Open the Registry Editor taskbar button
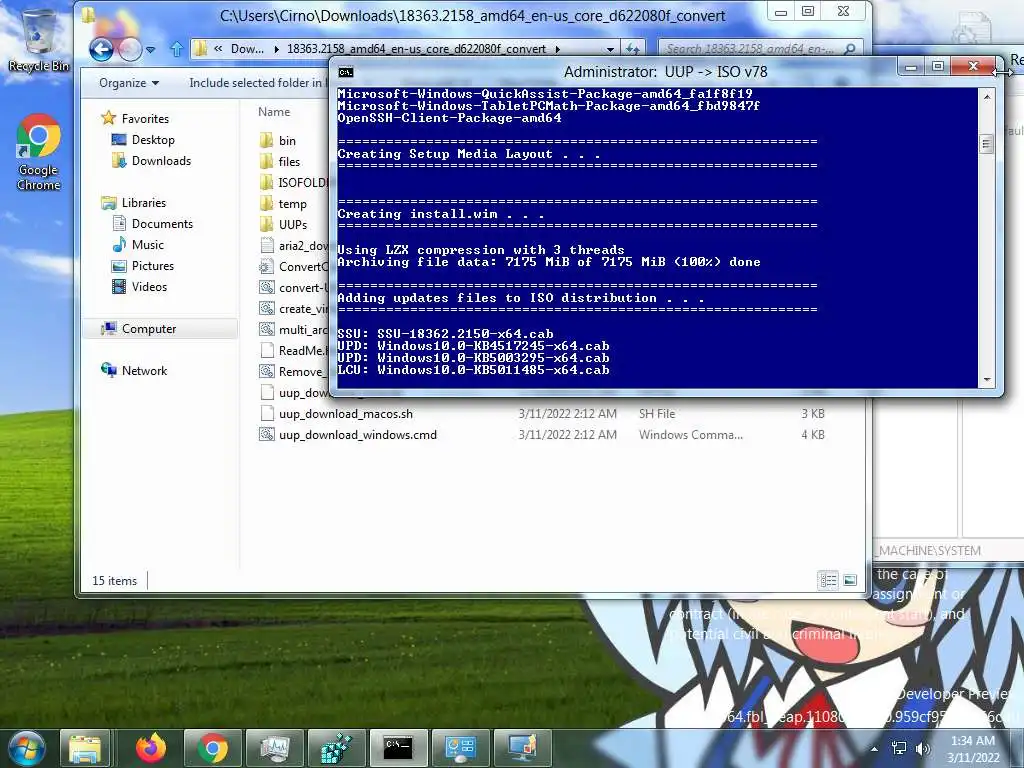The image size is (1024, 768). coord(336,748)
